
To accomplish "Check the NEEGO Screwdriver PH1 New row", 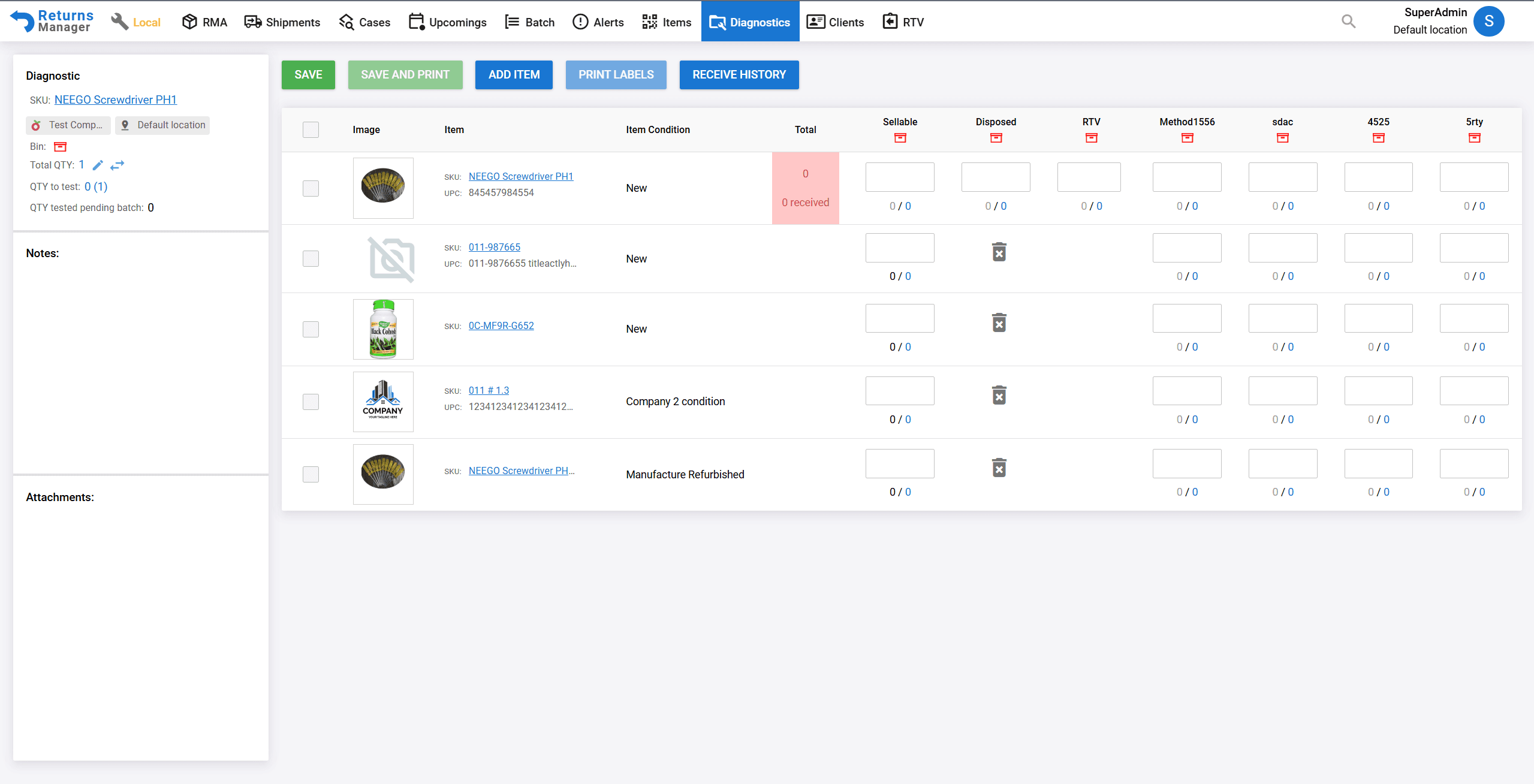I will click(x=311, y=188).
